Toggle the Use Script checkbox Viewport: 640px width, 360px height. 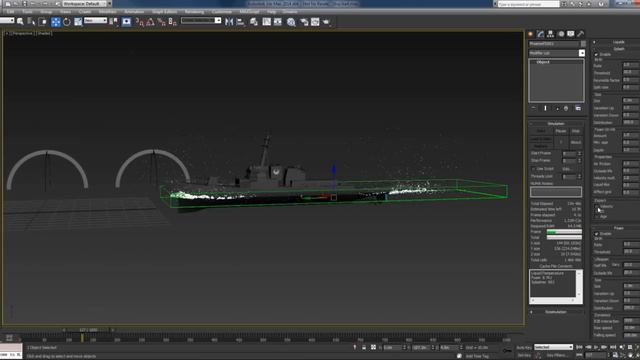pos(533,169)
